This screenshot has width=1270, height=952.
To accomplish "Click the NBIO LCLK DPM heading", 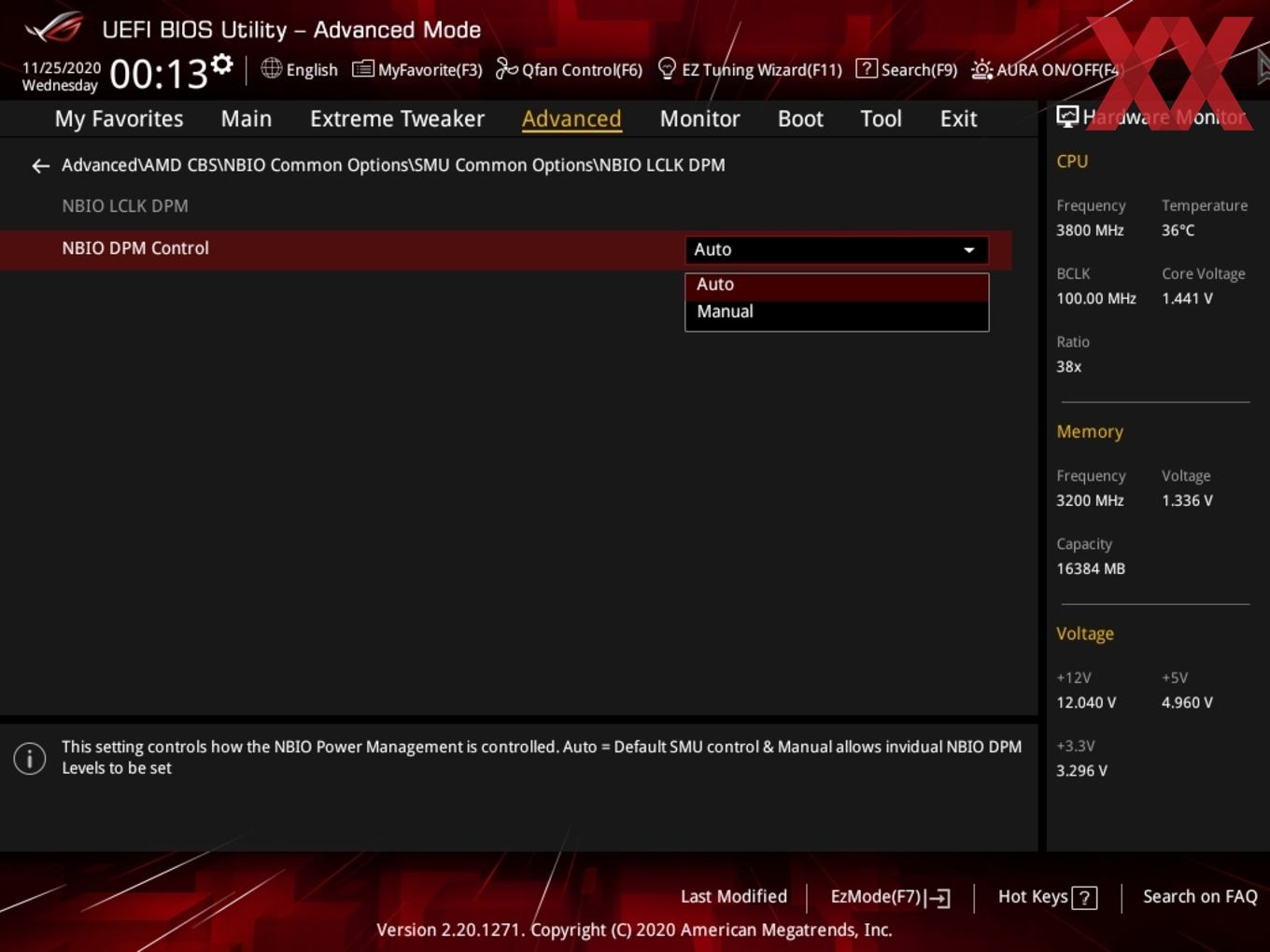I will 125,206.
